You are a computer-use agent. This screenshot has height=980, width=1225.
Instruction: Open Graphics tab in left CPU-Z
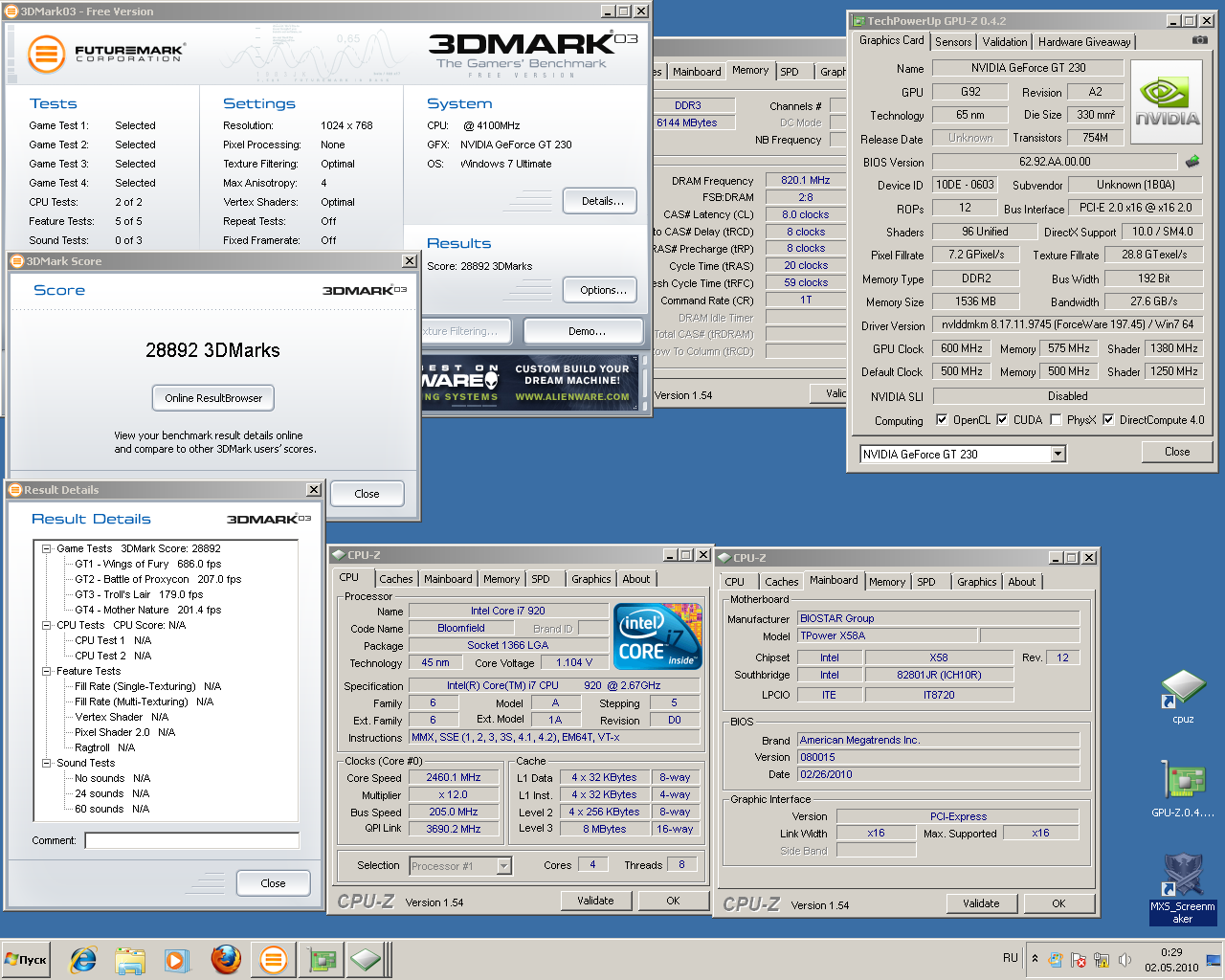591,579
